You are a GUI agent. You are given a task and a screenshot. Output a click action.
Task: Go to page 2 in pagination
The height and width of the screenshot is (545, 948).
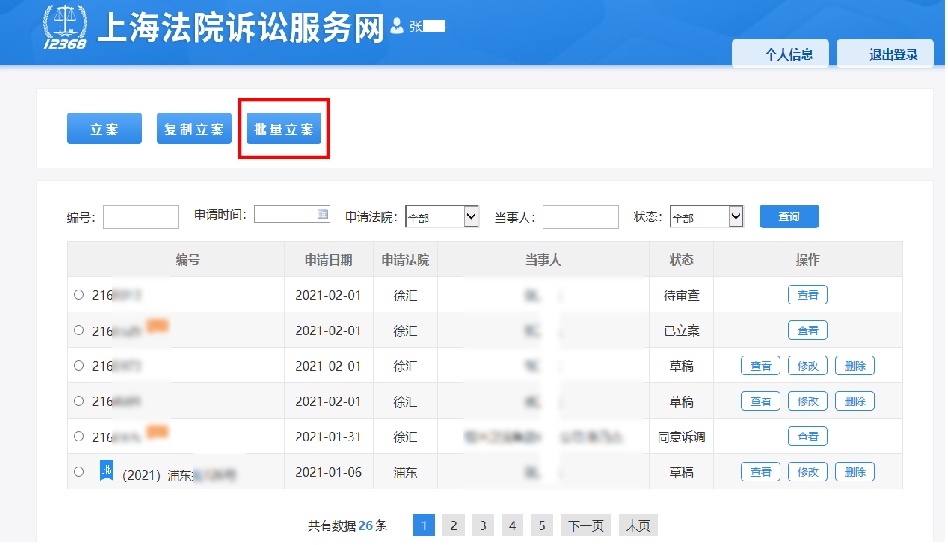tap(453, 526)
